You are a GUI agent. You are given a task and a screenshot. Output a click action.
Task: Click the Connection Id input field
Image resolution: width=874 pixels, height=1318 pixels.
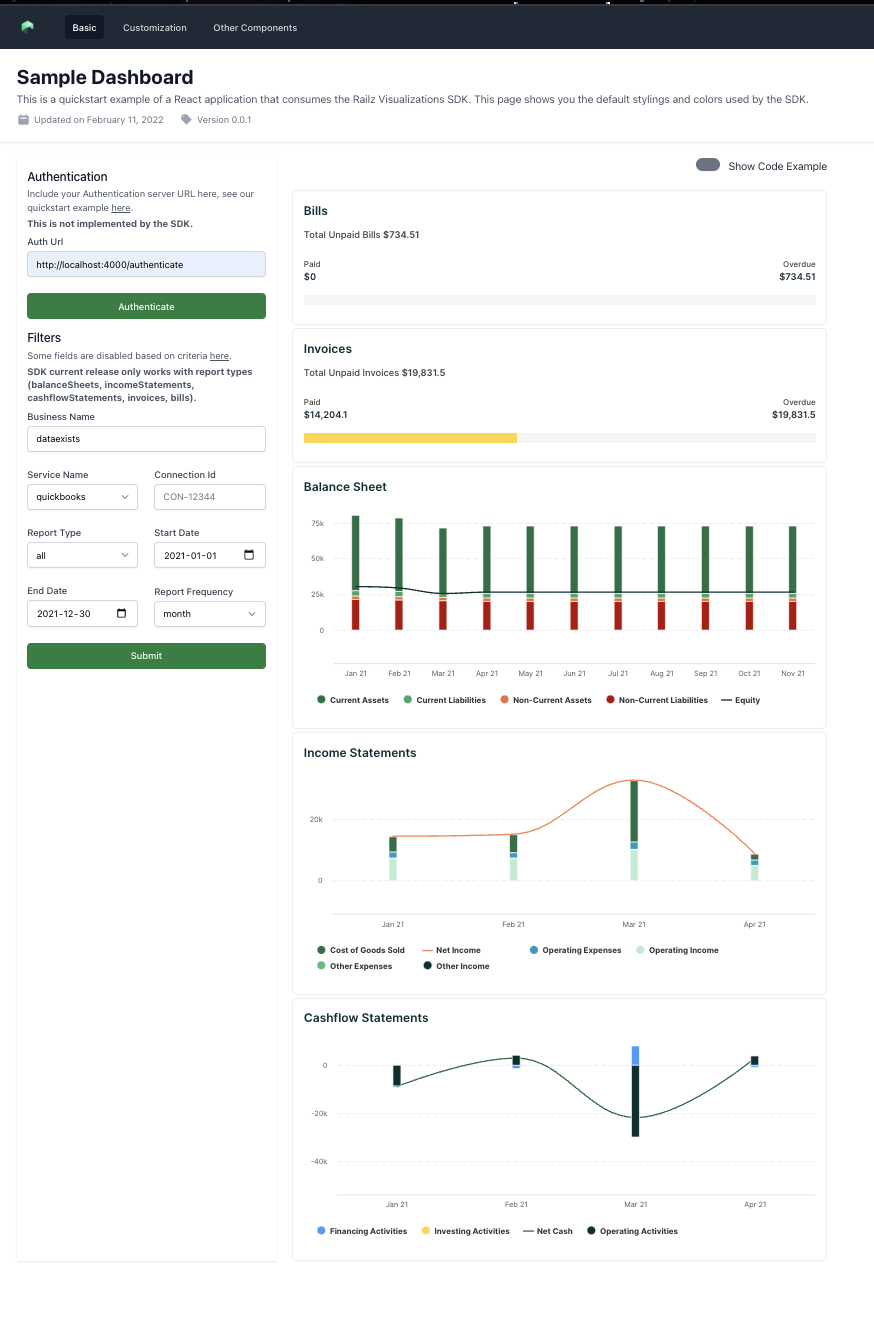click(x=210, y=497)
